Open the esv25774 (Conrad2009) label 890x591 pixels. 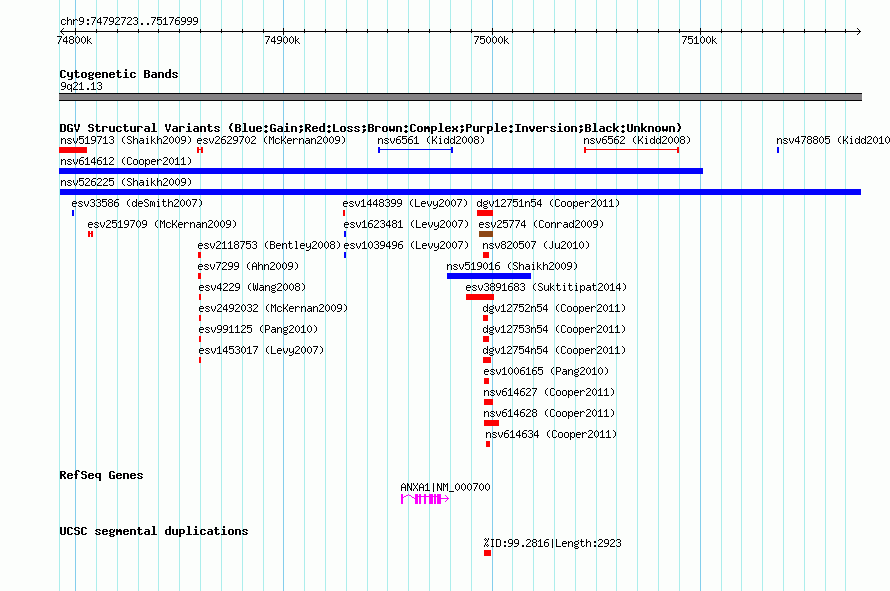[541, 224]
